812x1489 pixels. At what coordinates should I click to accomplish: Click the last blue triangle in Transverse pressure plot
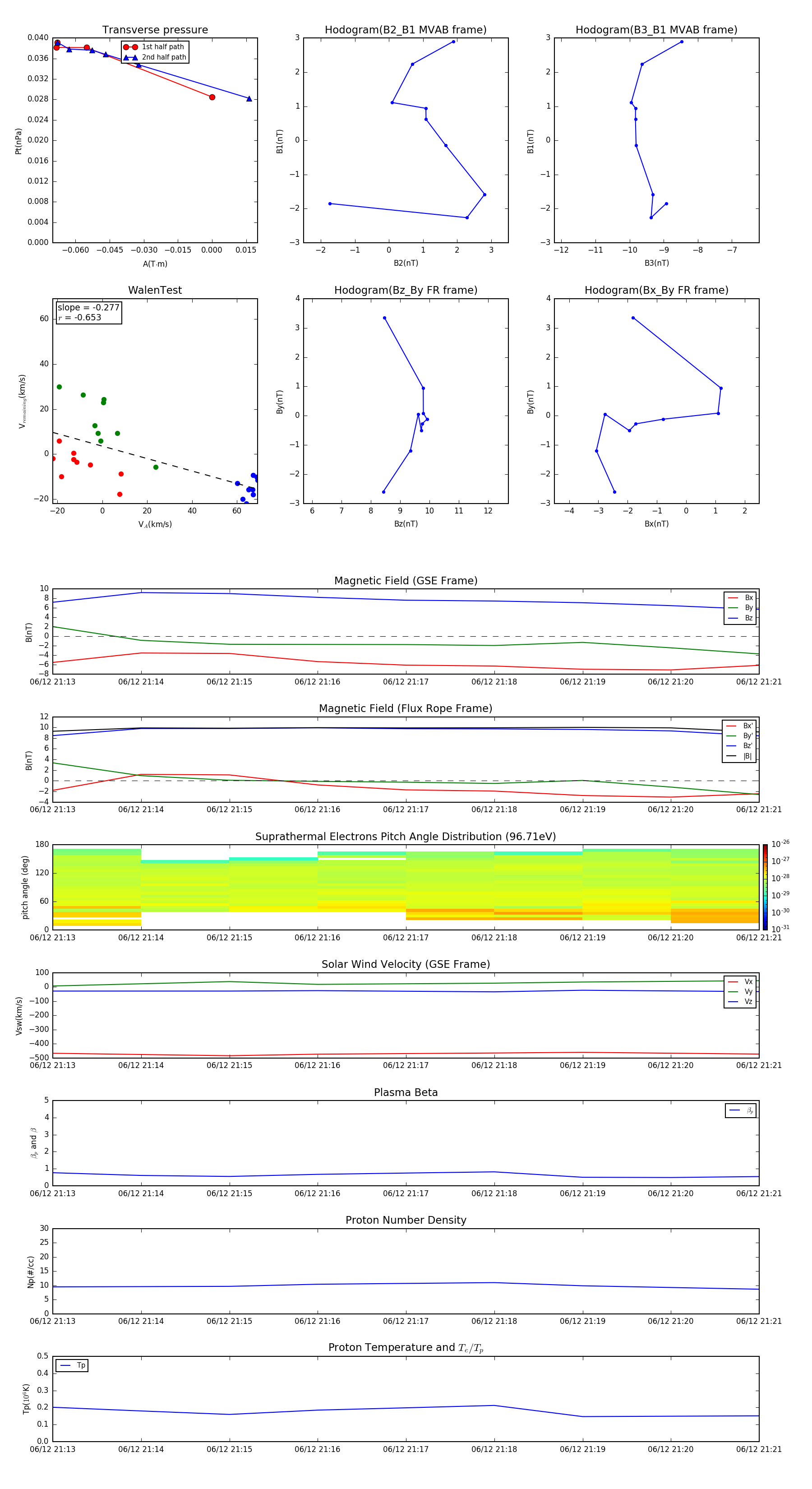pos(249,99)
